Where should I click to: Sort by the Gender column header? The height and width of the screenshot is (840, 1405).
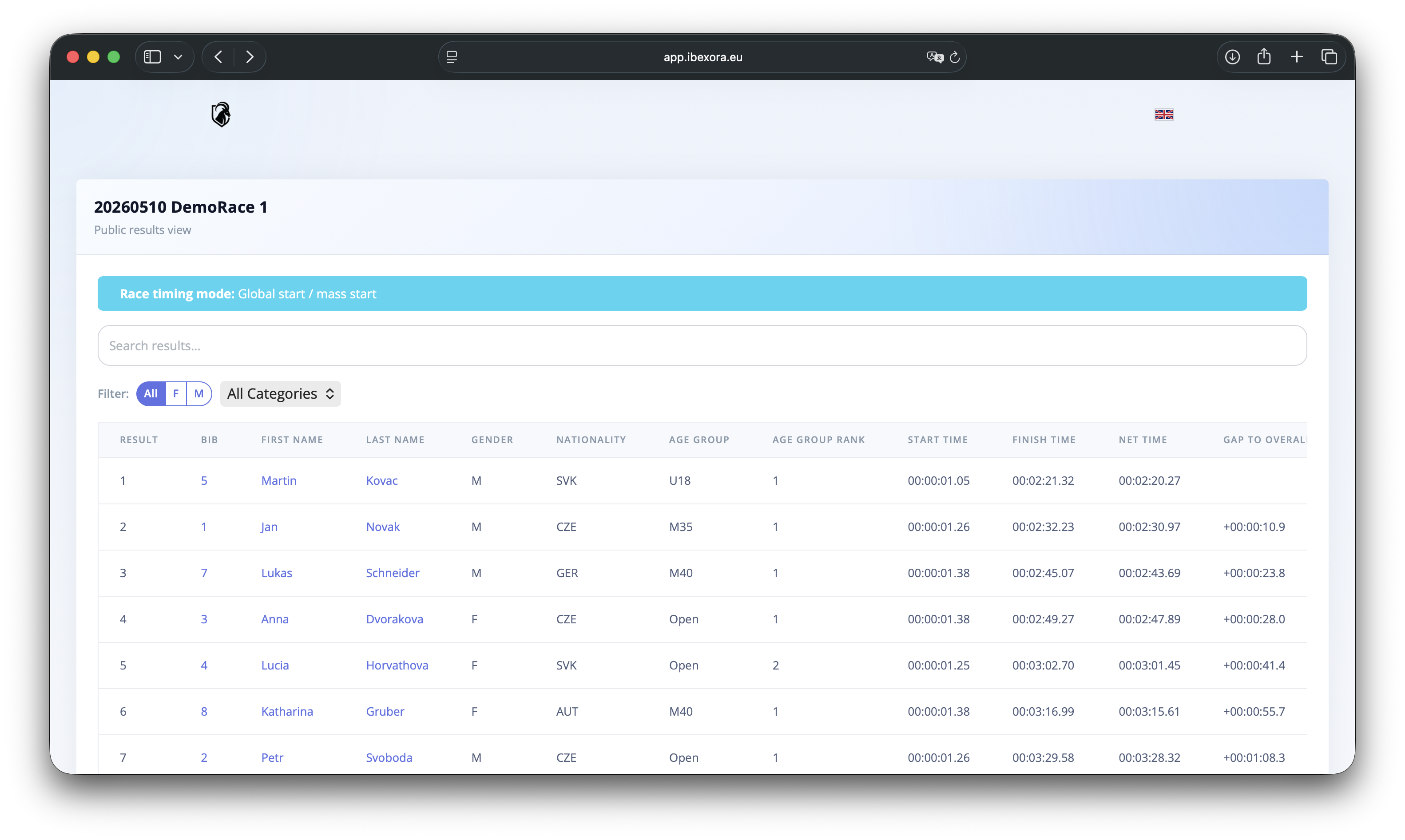pos(492,440)
